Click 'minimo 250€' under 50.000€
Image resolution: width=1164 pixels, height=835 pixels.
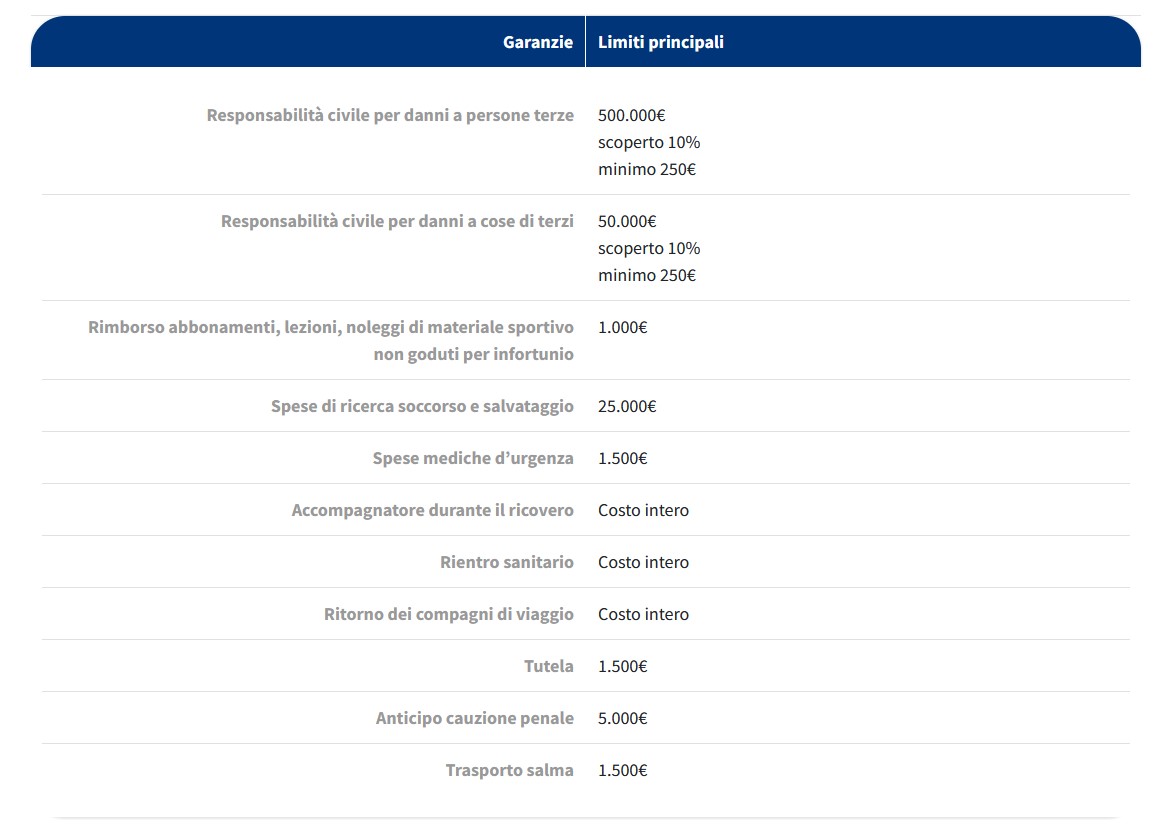tap(647, 275)
